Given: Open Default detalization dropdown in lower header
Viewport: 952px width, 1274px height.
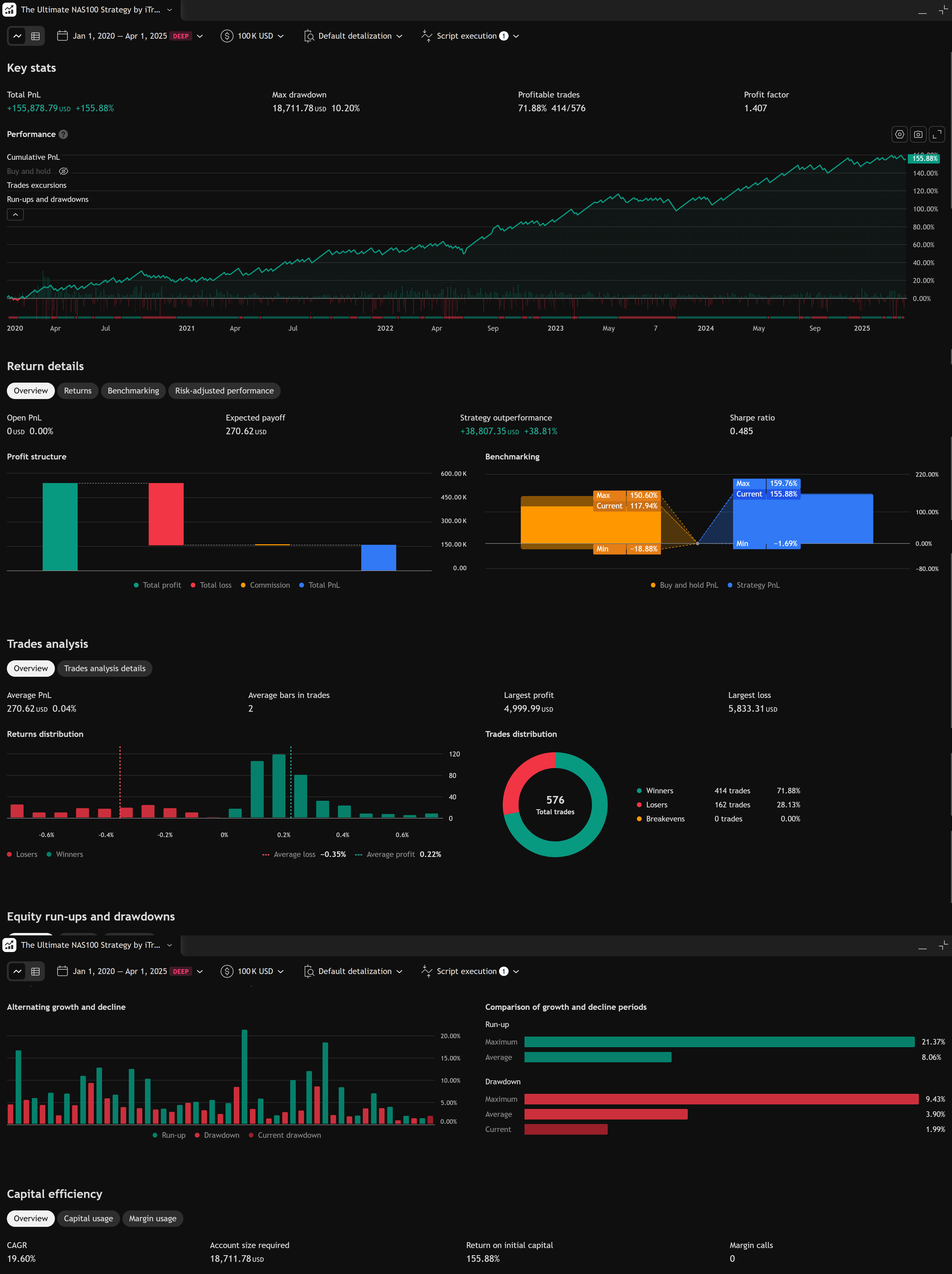Looking at the screenshot, I should tap(399, 971).
